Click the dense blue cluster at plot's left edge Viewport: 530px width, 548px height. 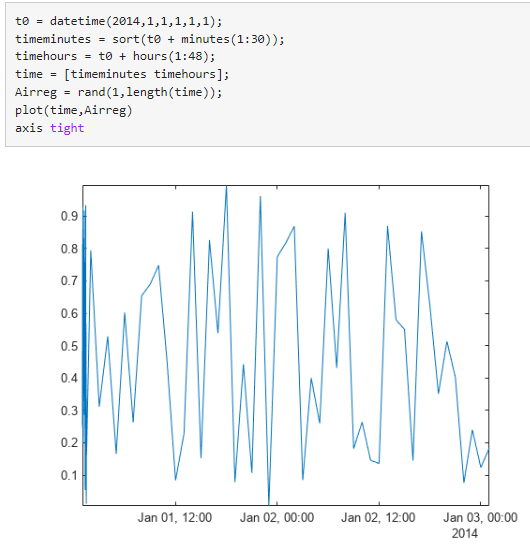84,353
